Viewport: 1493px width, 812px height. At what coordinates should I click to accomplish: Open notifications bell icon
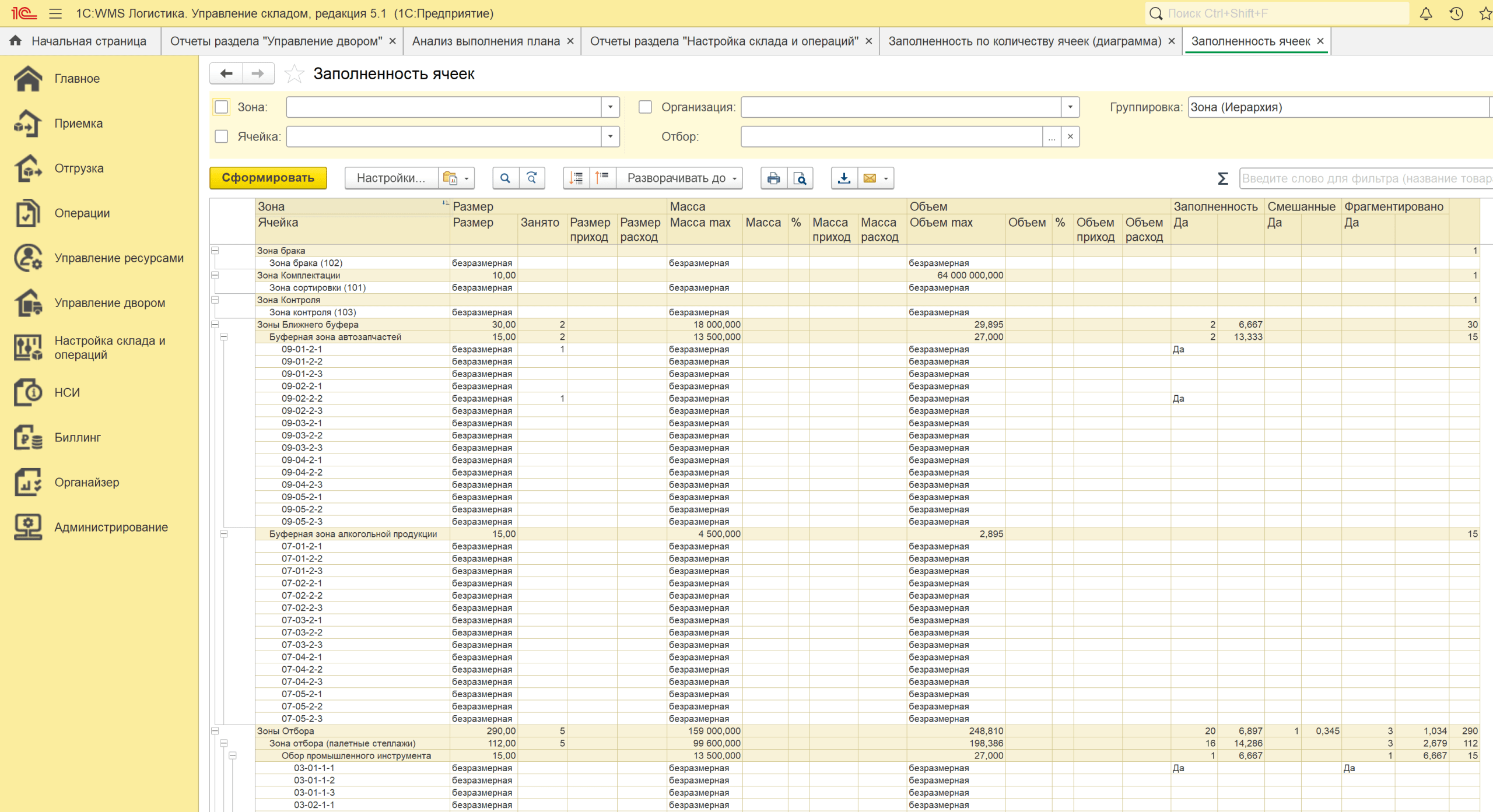[x=1425, y=13]
